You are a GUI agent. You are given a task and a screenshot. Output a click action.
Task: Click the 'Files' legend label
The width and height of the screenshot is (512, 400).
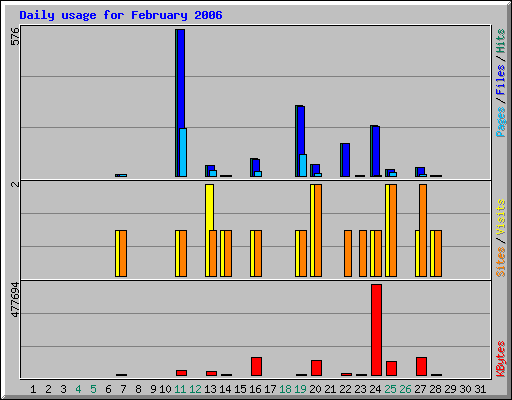[500, 80]
